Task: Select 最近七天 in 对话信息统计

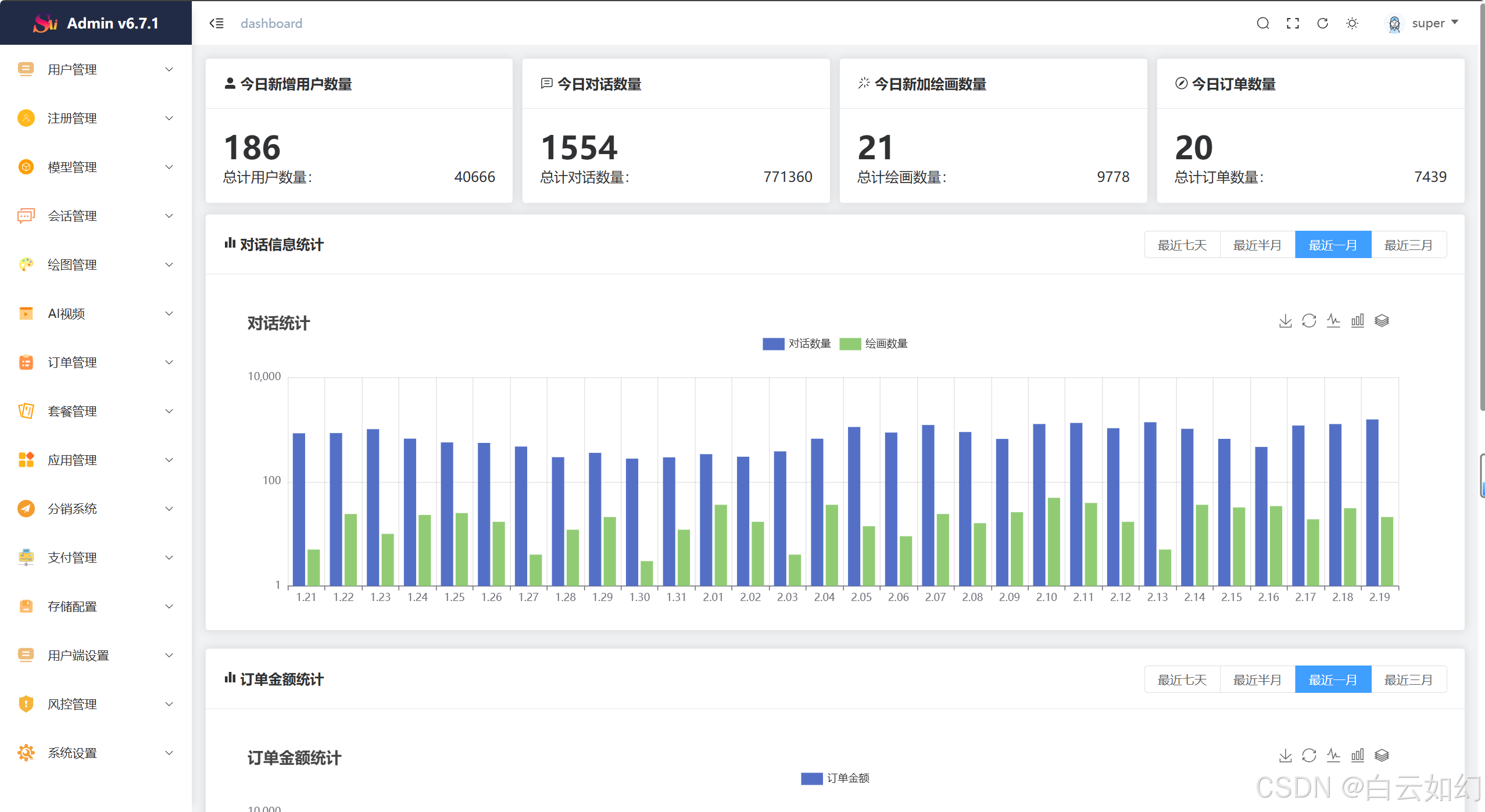Action: 1182,245
